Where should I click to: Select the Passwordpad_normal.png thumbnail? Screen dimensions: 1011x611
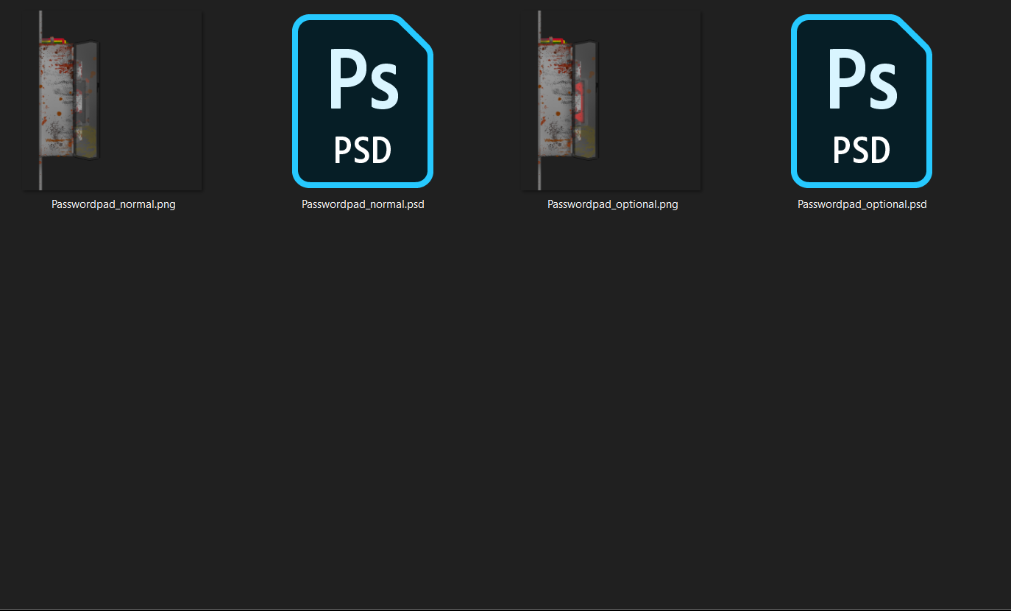click(x=113, y=101)
